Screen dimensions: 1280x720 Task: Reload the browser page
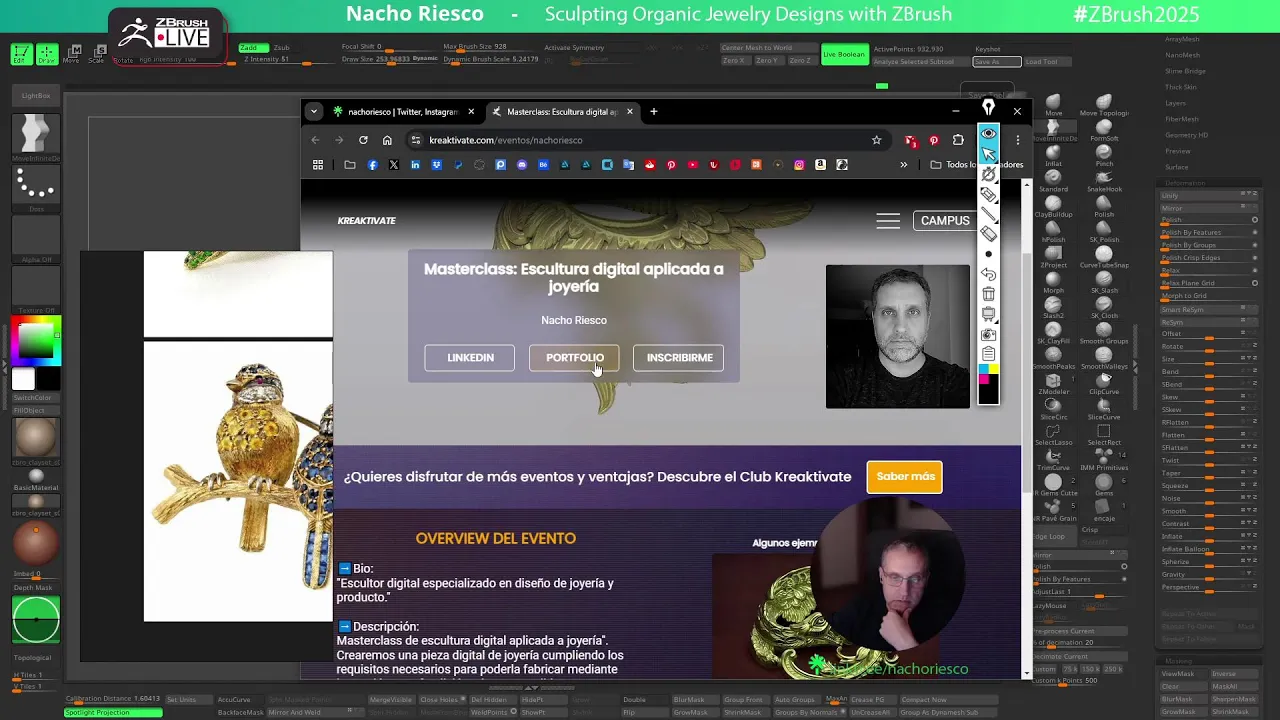[x=363, y=140]
